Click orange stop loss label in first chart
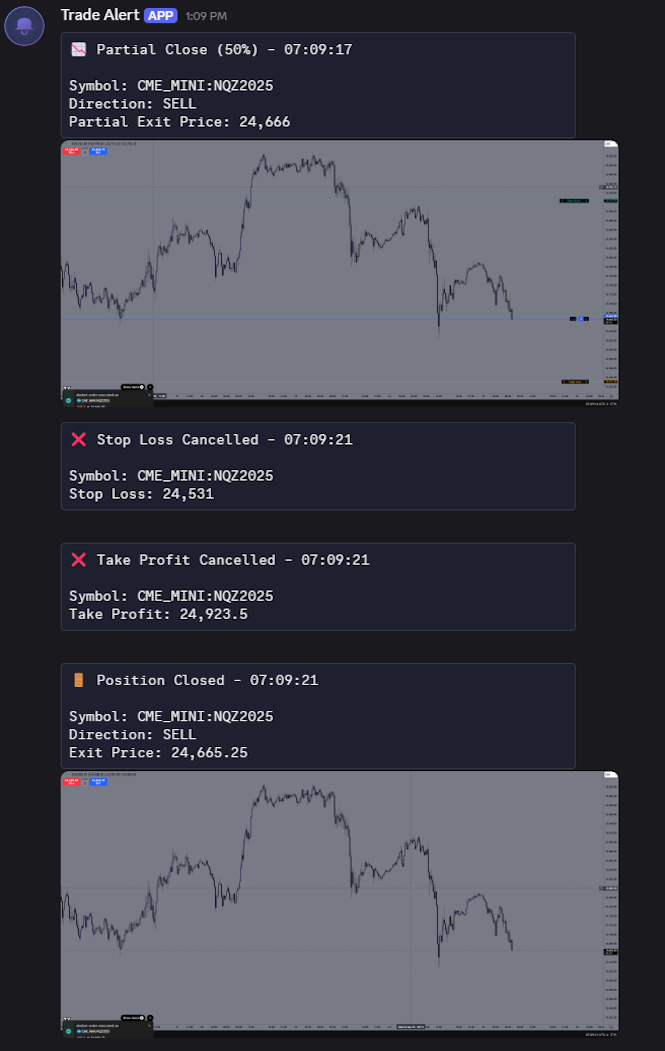This screenshot has height=1051, width=665. [x=574, y=381]
